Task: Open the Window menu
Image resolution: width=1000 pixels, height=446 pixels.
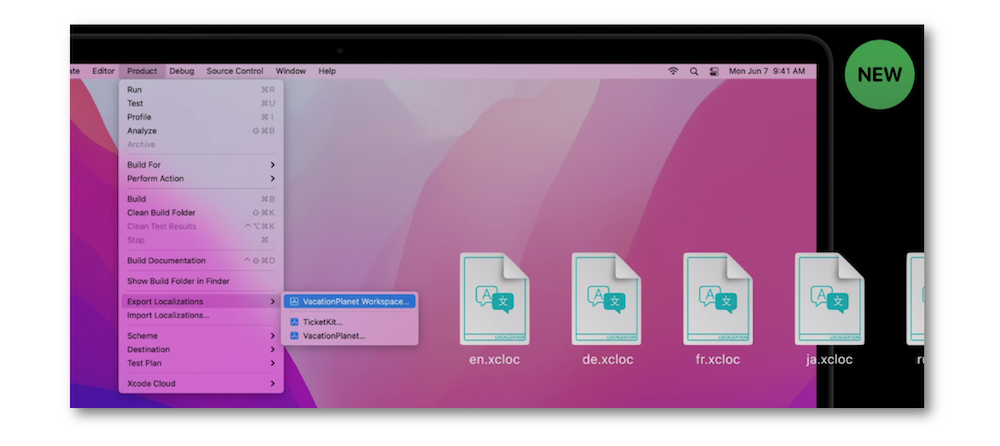Action: pos(291,71)
